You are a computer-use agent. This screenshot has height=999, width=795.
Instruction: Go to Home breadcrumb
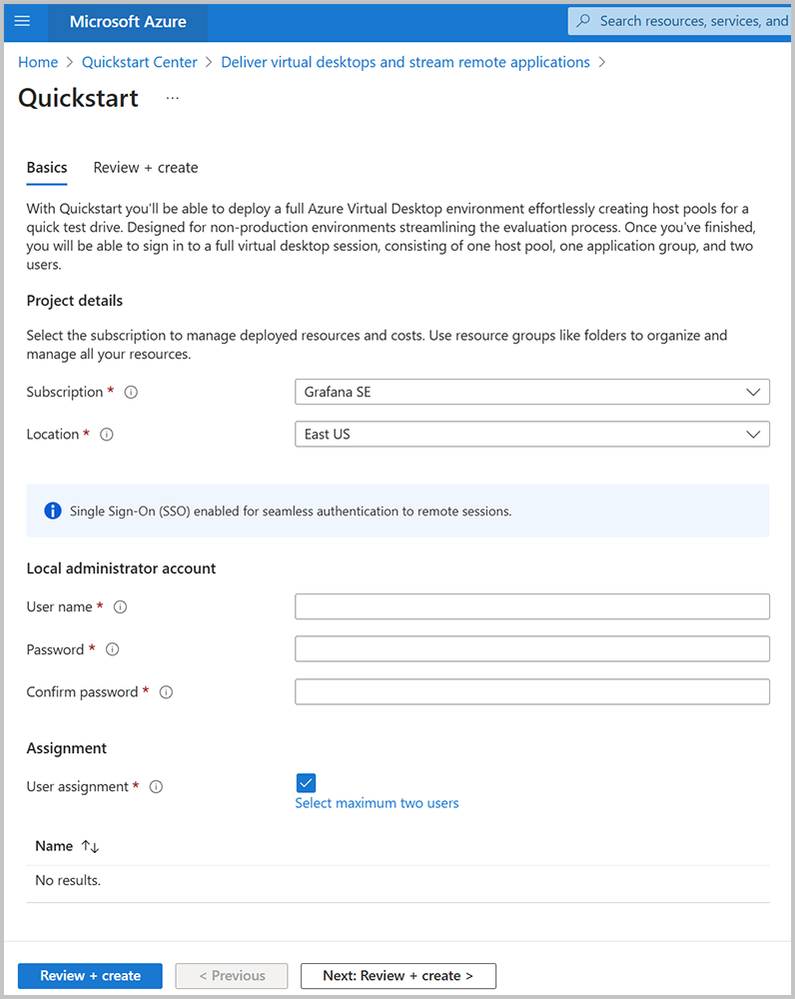click(38, 62)
